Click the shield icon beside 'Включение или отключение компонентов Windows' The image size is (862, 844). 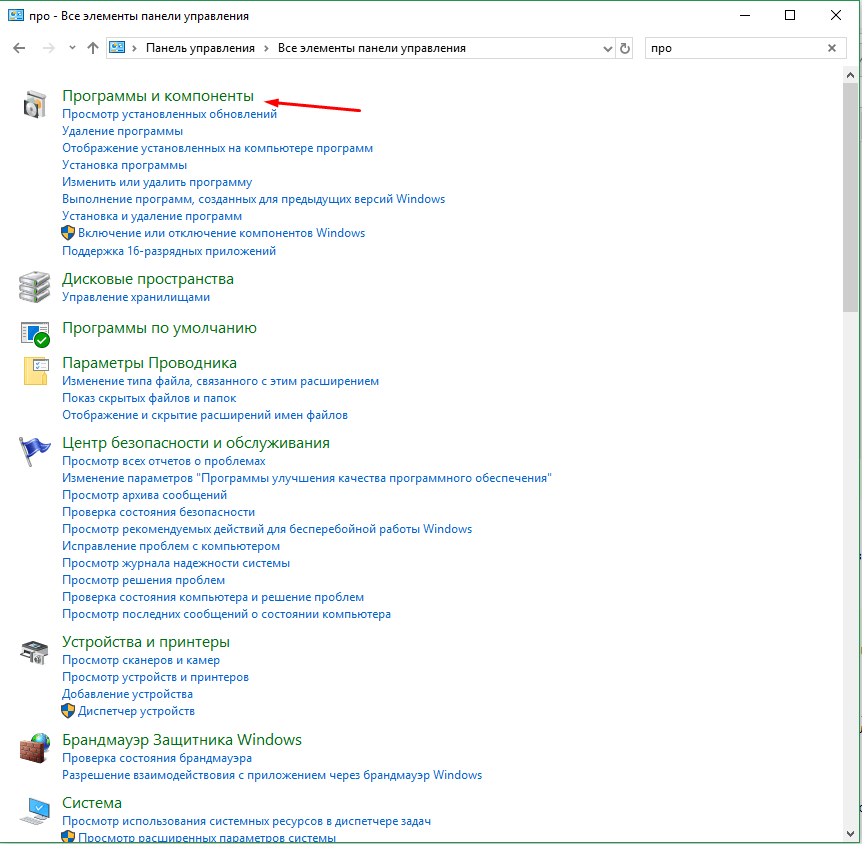[x=68, y=233]
